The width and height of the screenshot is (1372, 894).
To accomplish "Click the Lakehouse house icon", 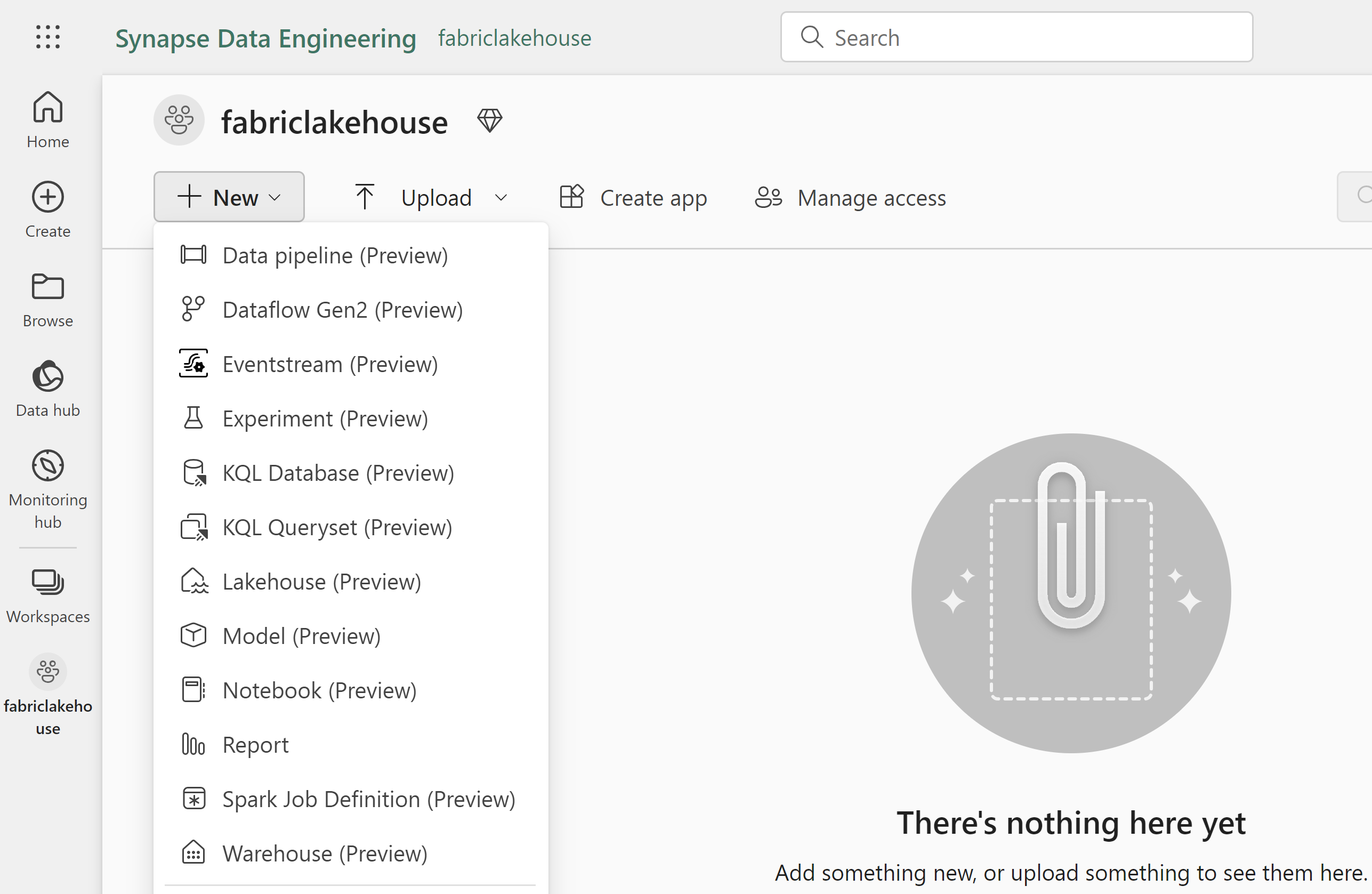I will tap(194, 581).
